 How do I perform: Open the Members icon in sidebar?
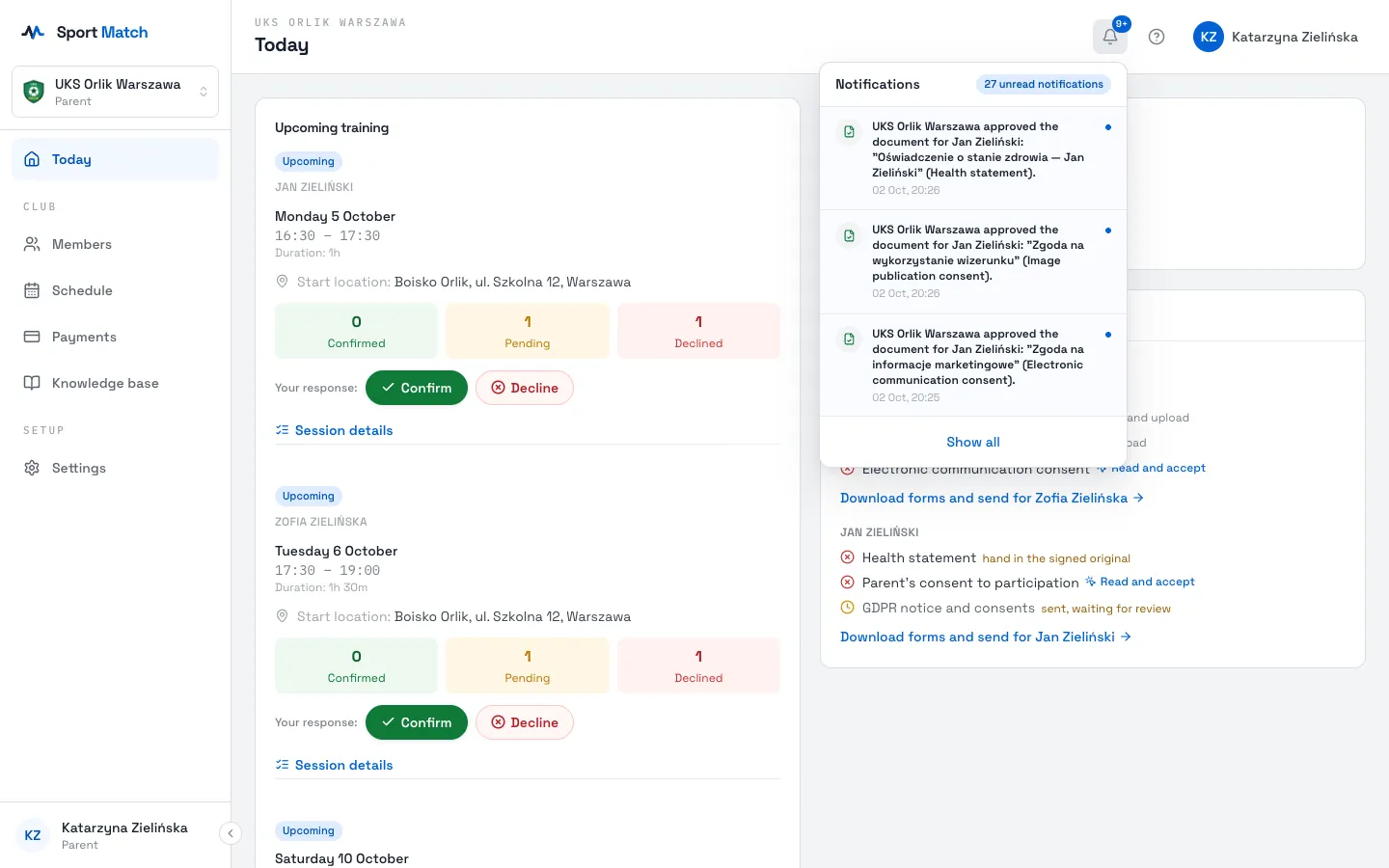click(32, 244)
